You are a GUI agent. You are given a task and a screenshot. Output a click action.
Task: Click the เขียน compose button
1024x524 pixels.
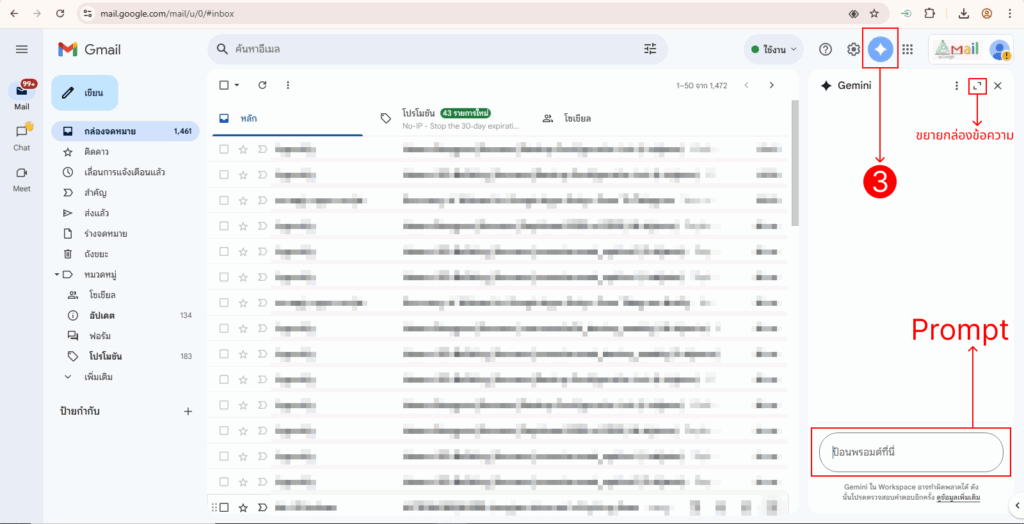point(85,92)
